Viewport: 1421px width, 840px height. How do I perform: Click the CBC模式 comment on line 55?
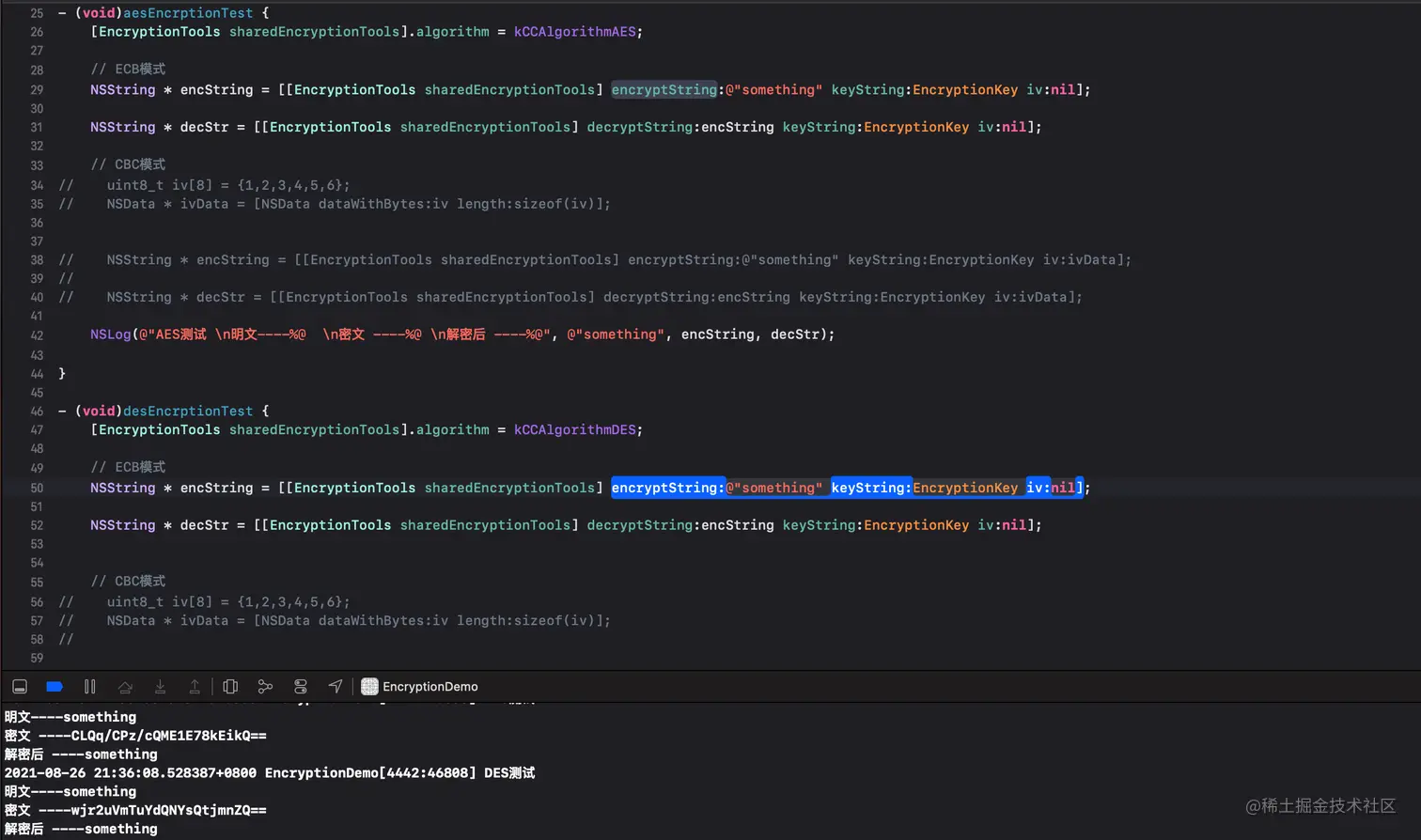pos(128,582)
